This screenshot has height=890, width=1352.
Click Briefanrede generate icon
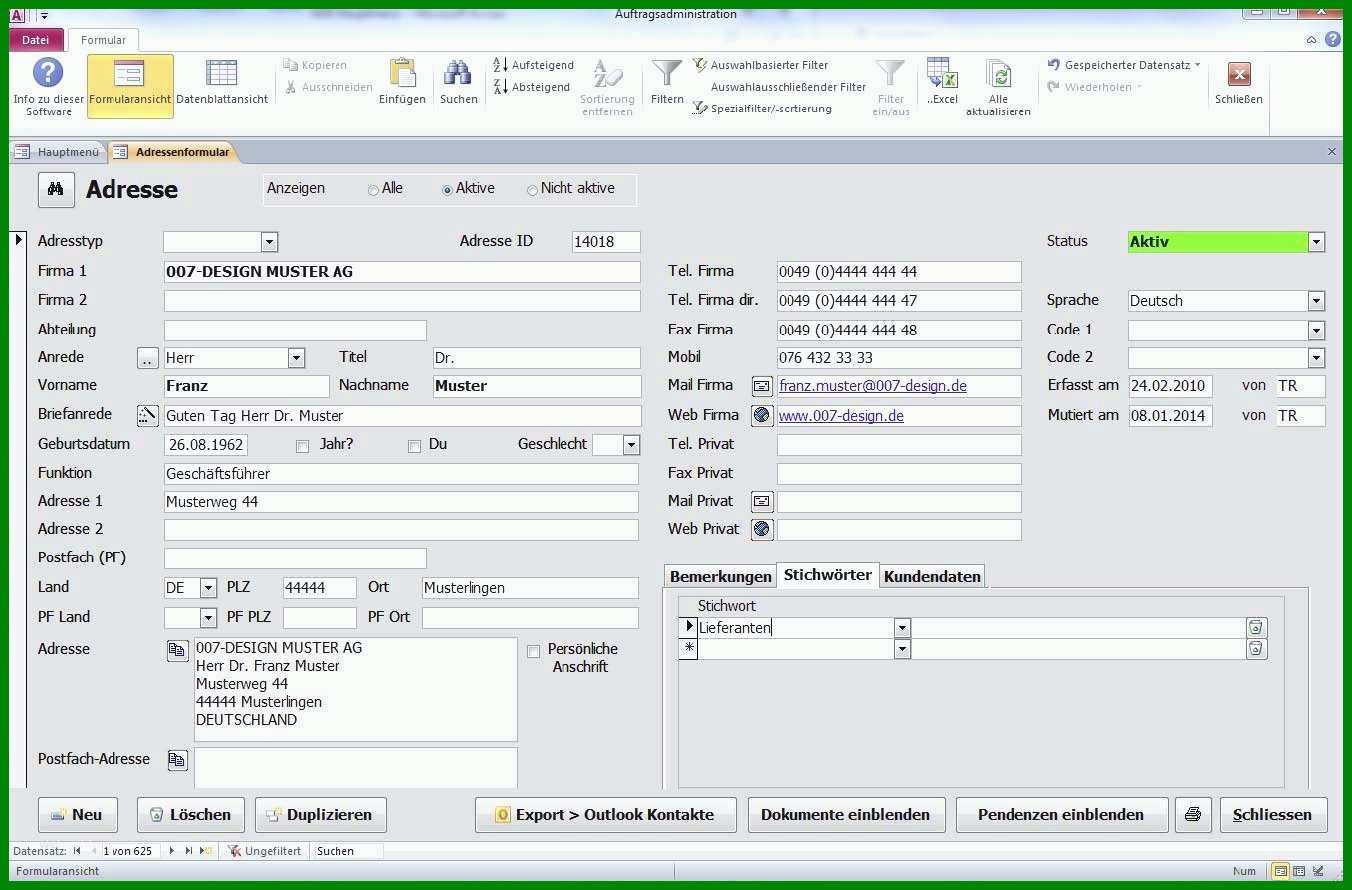click(148, 415)
